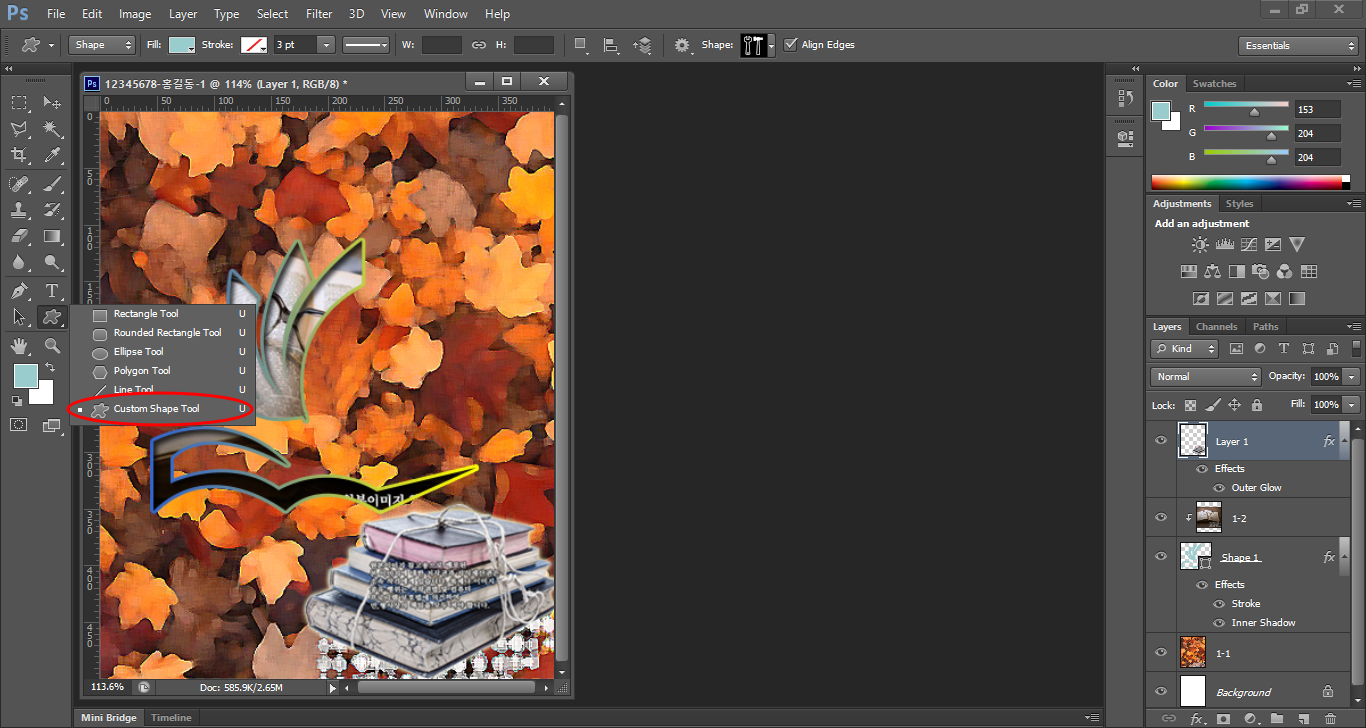The width and height of the screenshot is (1366, 728).
Task: Open the Filter menu
Action: pyautogui.click(x=319, y=14)
